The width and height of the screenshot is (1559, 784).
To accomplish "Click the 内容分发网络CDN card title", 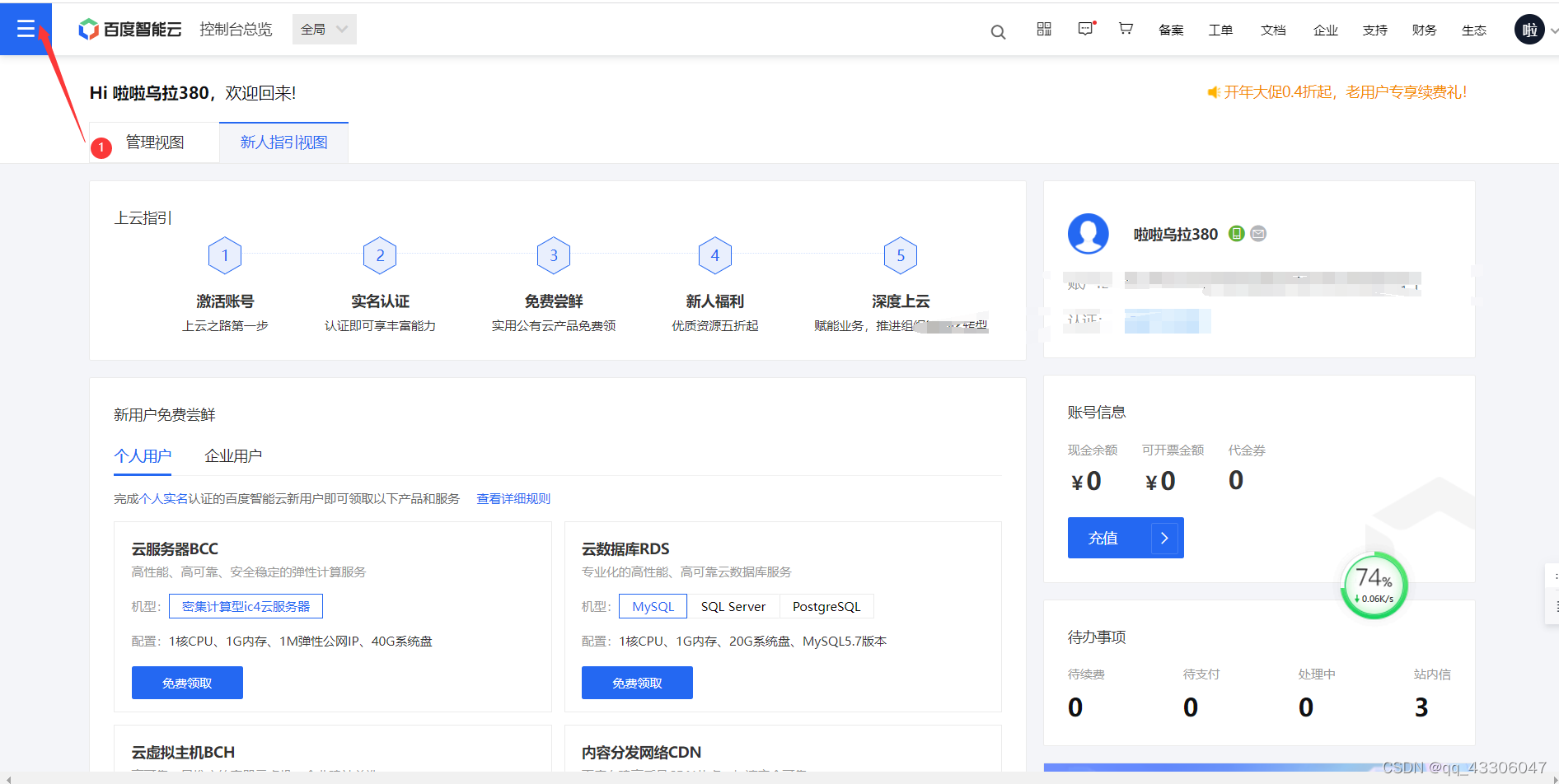I will tap(641, 753).
